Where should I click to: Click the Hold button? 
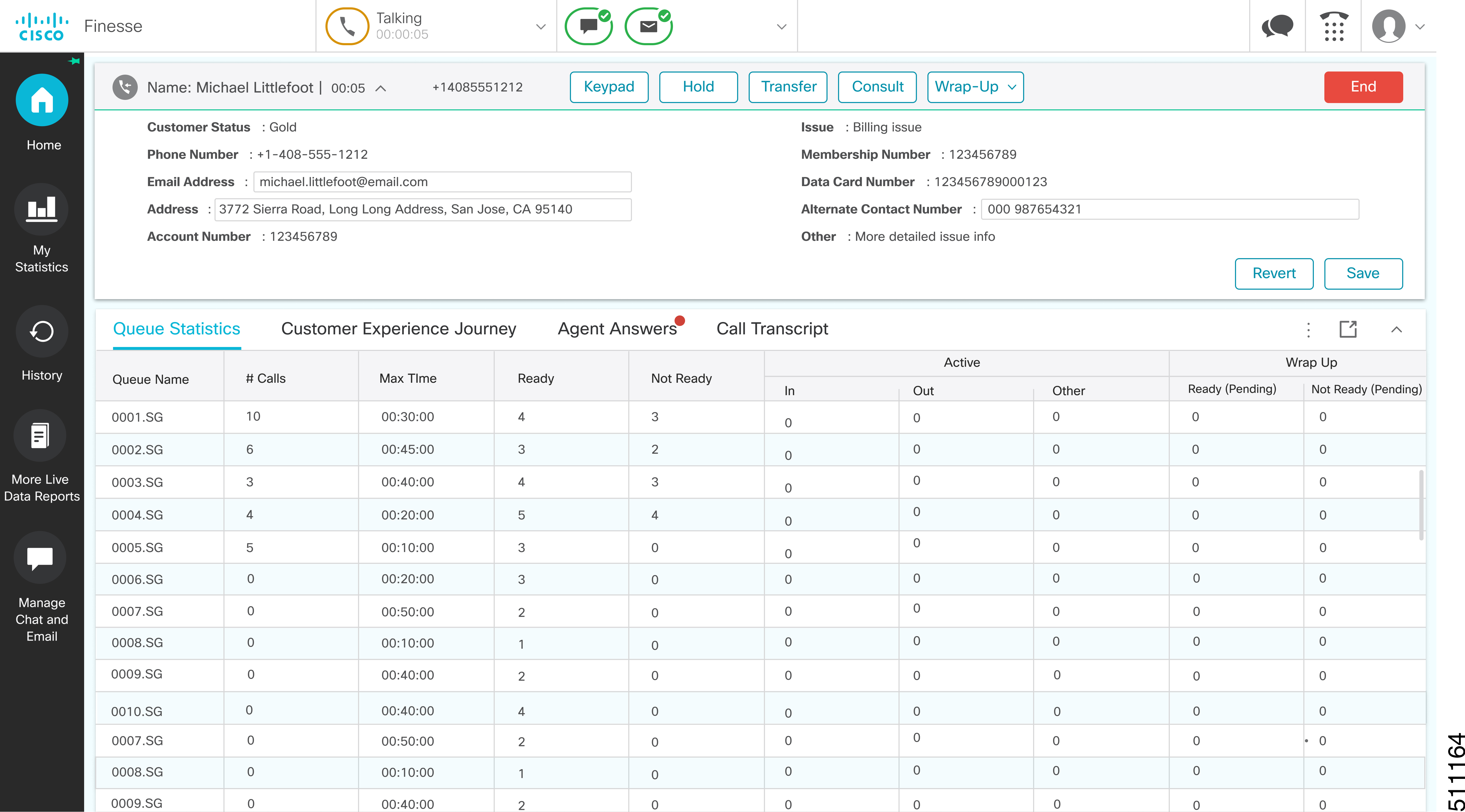tap(698, 87)
